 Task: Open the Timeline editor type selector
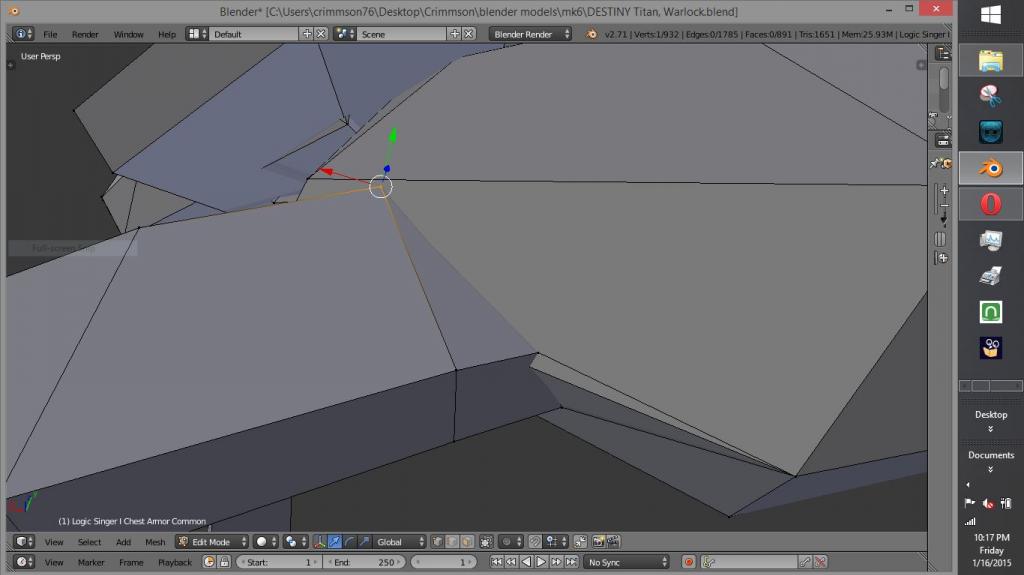[x=24, y=562]
